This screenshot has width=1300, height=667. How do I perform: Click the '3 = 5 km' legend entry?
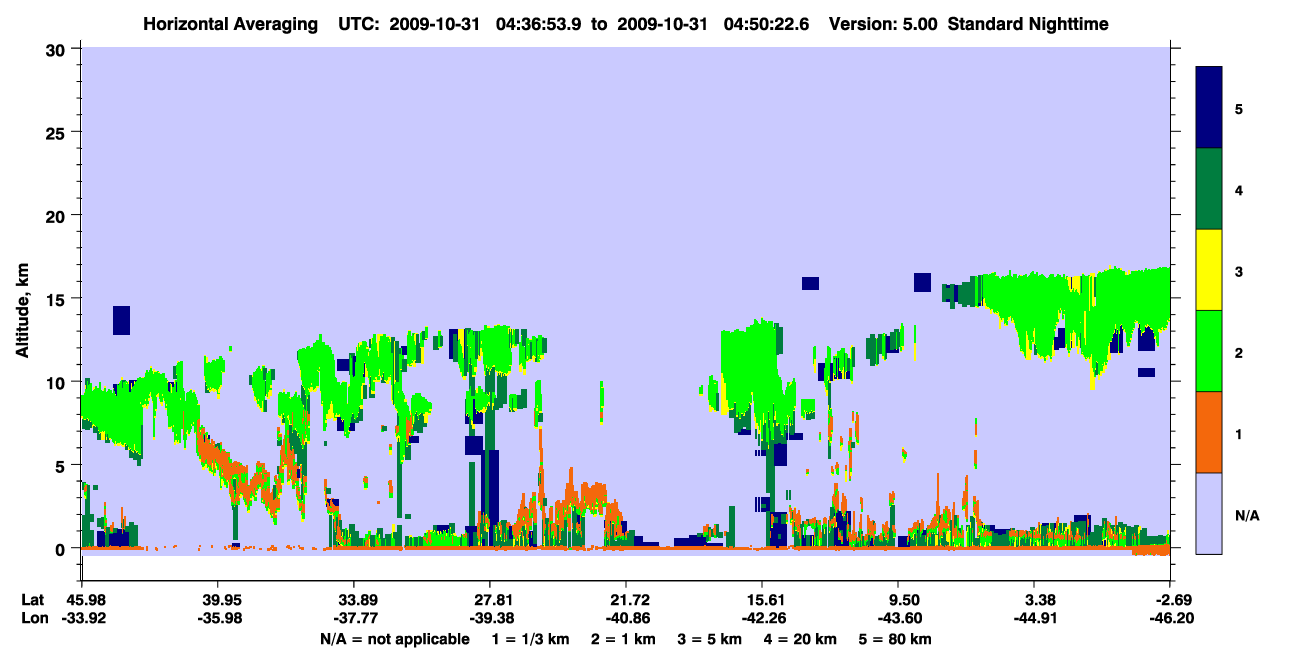(710, 639)
